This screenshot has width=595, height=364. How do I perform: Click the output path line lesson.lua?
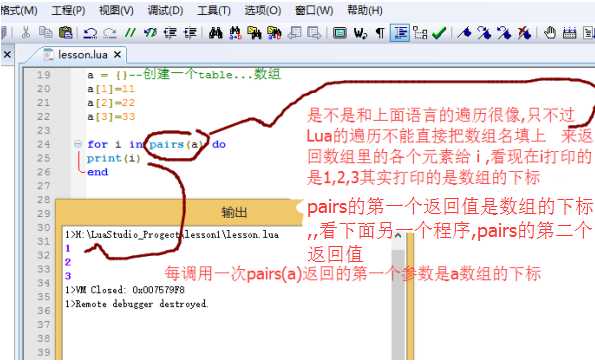tap(172, 235)
